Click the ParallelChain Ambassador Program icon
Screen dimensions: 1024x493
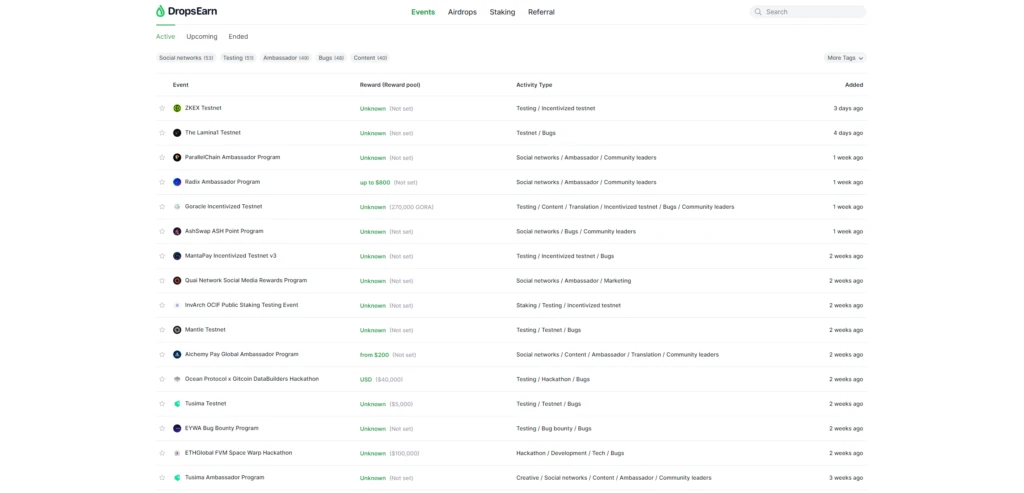pos(177,157)
